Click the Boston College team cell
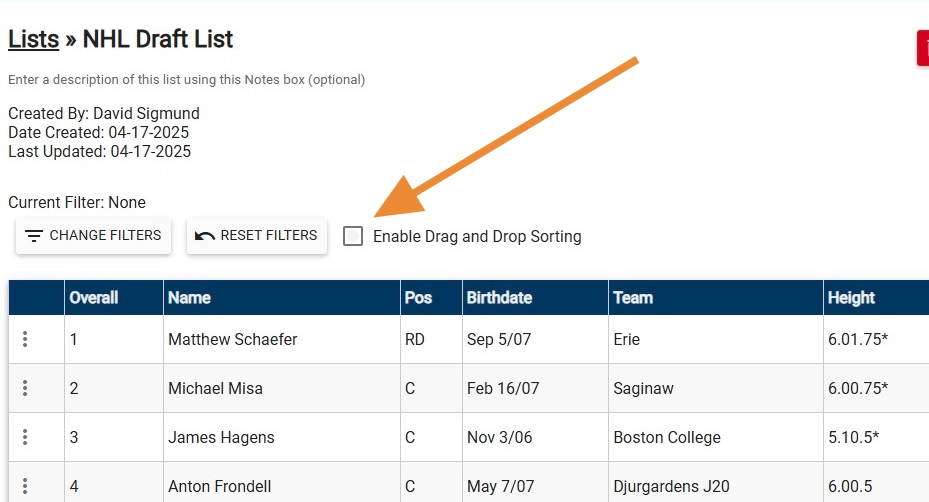This screenshot has height=502, width=929. 667,438
